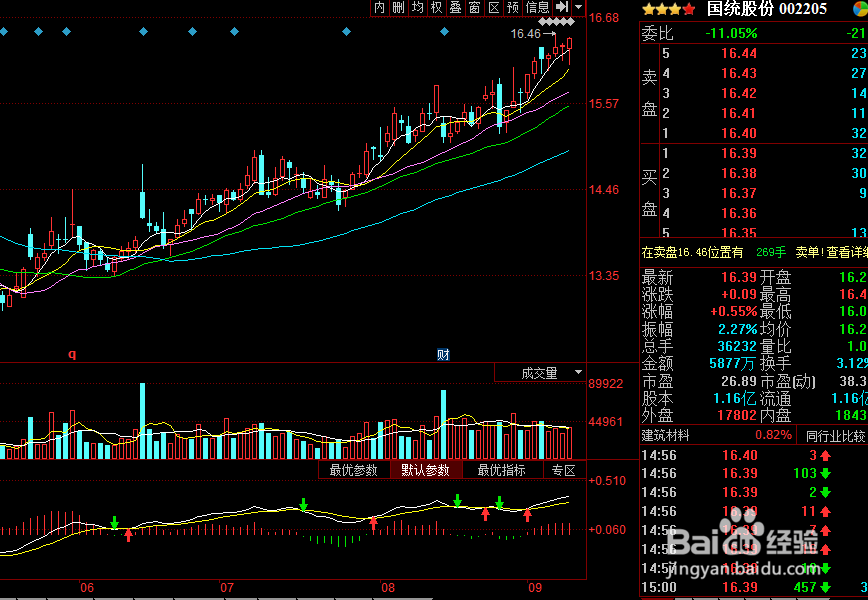Click the 振幅 2.27% value
Viewport: 868px width, 600px height.
(x=737, y=329)
